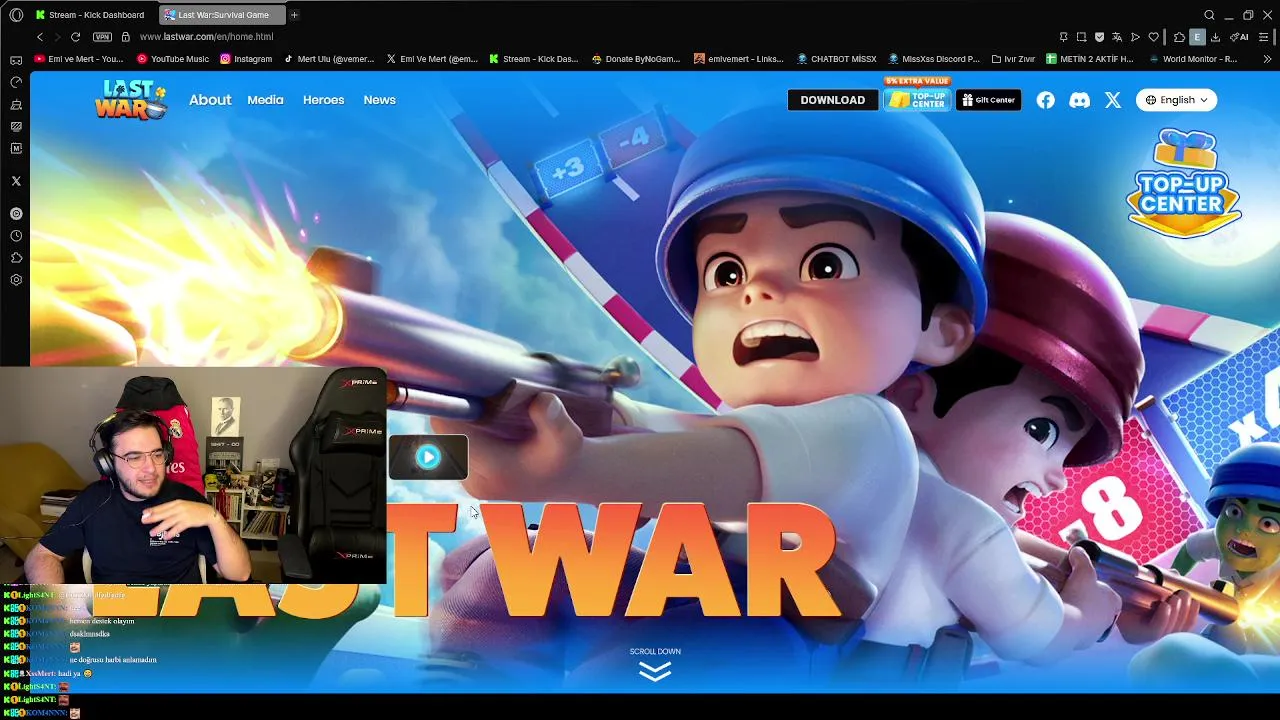Show more bookmarks with double chevron
1280x720 pixels.
pos(1268,59)
